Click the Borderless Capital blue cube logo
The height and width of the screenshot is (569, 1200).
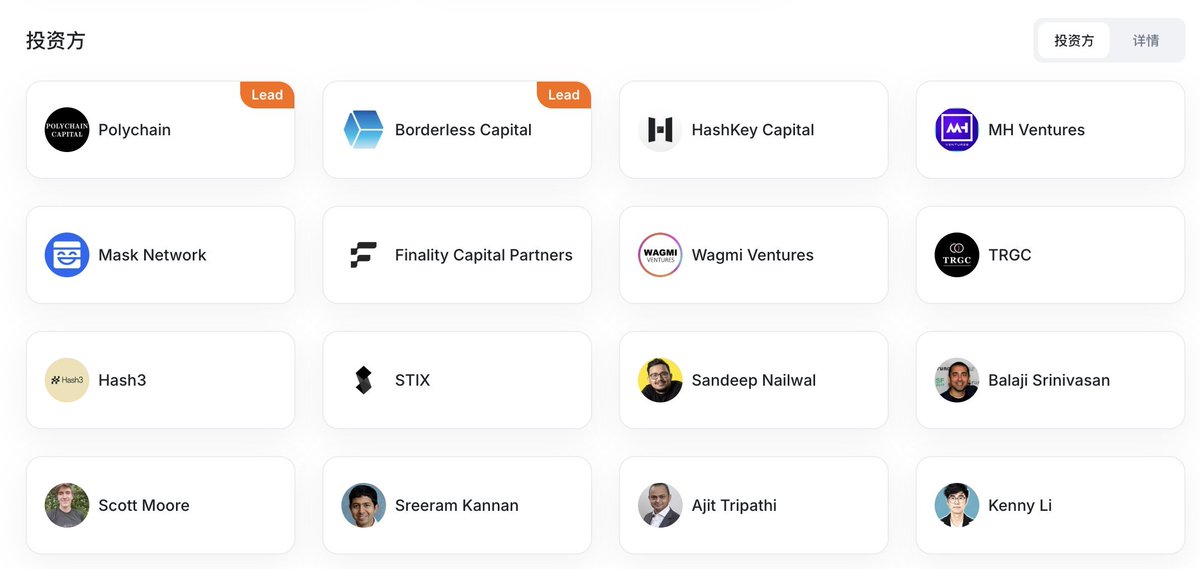(x=364, y=130)
